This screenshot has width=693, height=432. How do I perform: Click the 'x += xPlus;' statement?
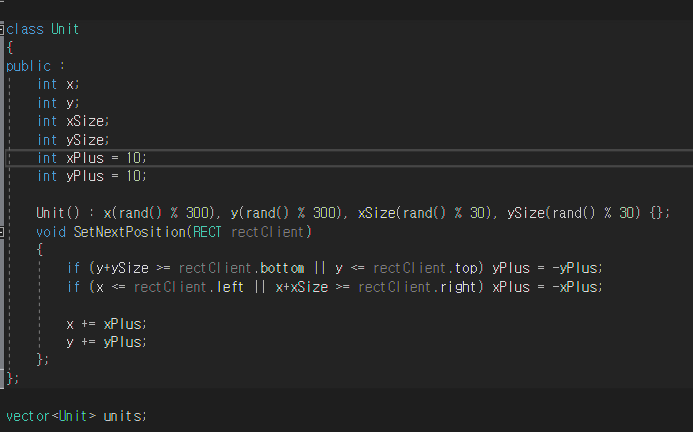point(106,324)
